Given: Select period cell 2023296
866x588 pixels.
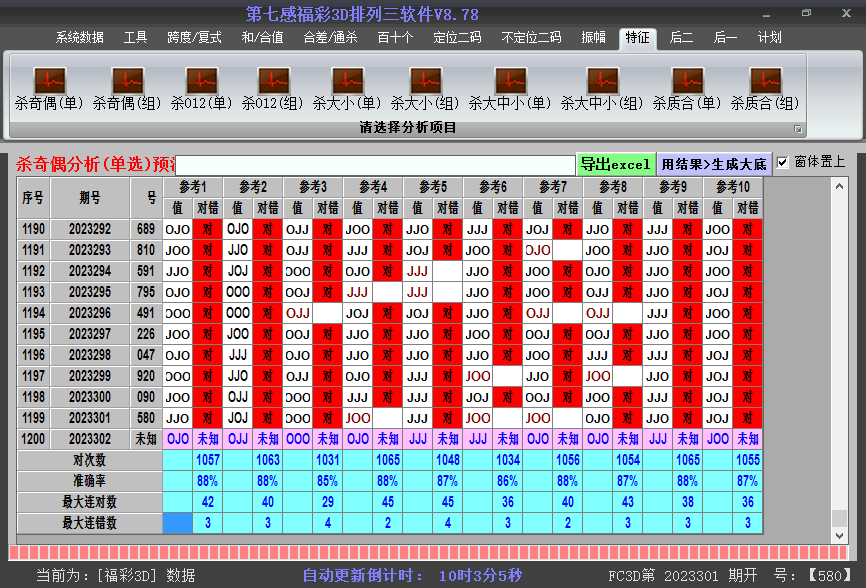Looking at the screenshot, I should [x=90, y=313].
